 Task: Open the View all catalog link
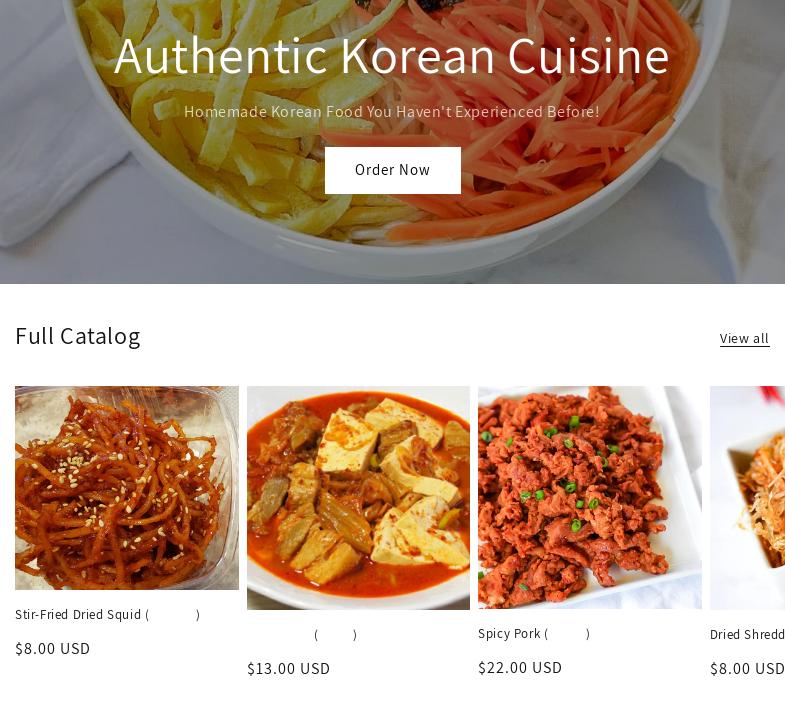pyautogui.click(x=744, y=338)
